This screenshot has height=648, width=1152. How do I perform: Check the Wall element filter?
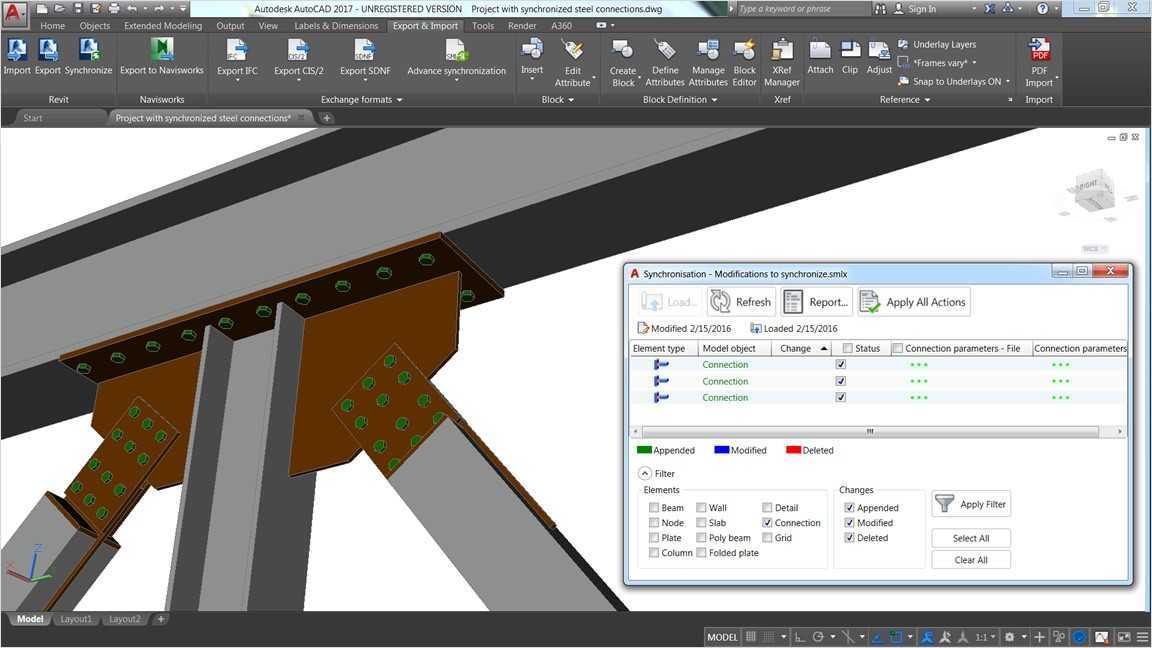[x=701, y=508]
